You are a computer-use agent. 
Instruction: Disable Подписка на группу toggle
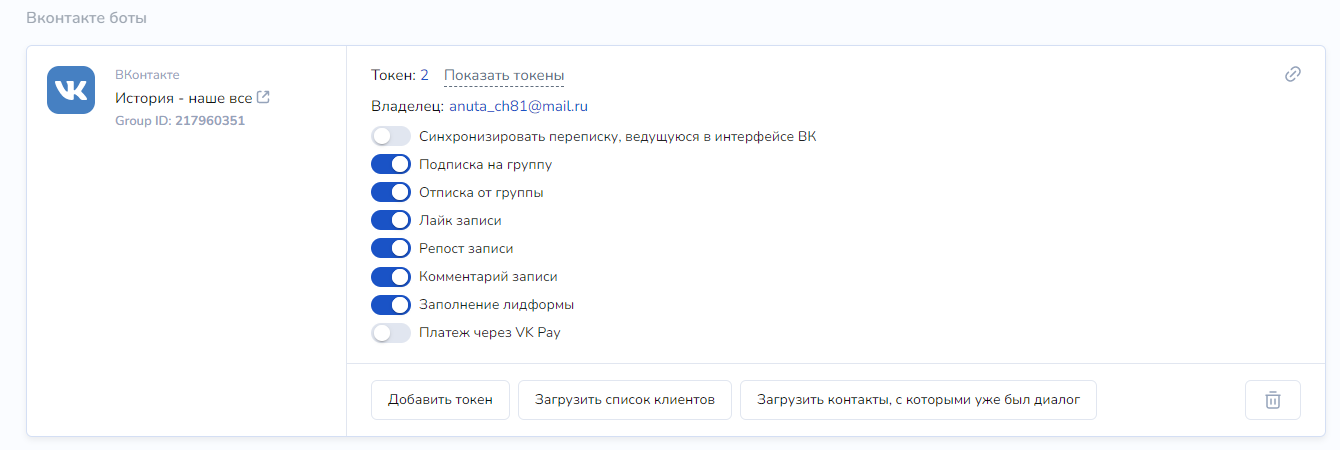391,165
